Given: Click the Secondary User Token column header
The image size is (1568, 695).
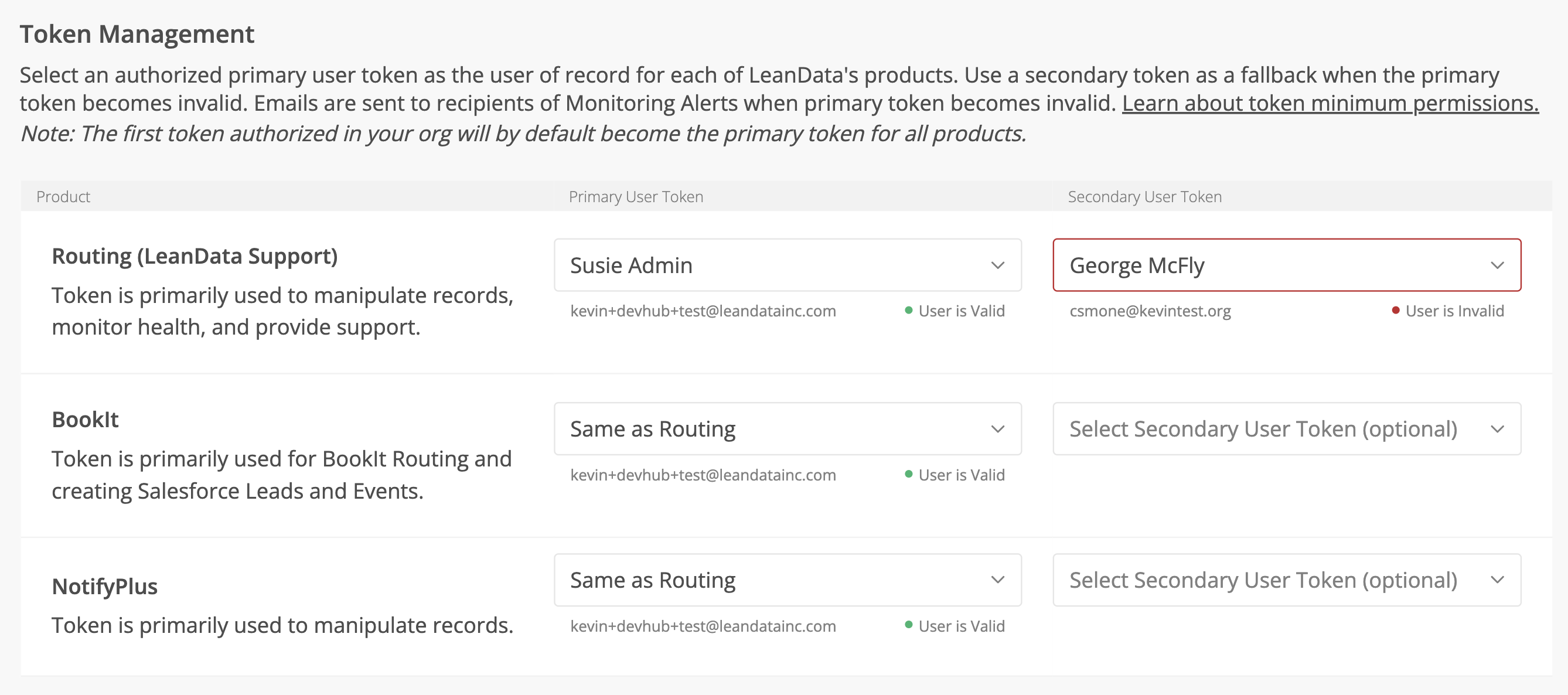Looking at the screenshot, I should coord(1144,196).
